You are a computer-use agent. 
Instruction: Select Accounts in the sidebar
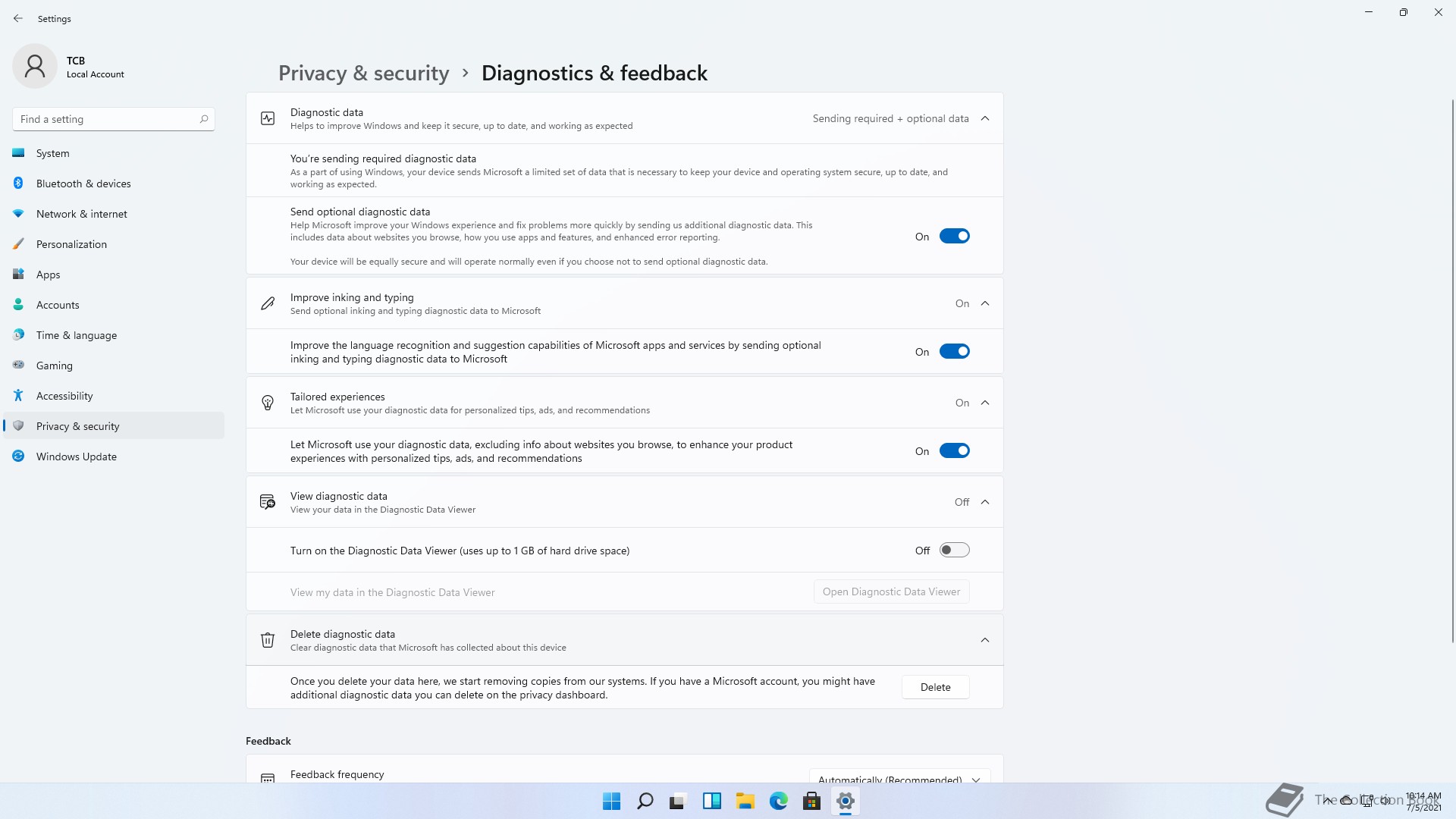(x=114, y=305)
